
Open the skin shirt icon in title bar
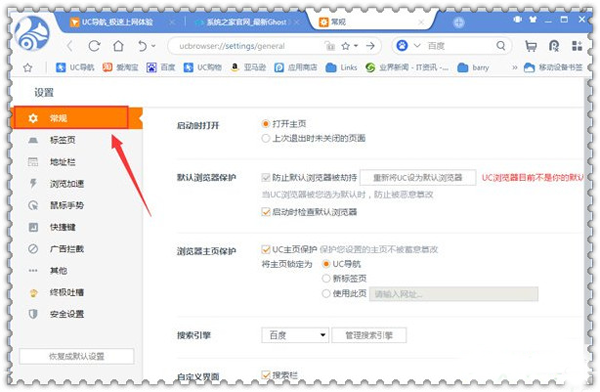coord(532,20)
